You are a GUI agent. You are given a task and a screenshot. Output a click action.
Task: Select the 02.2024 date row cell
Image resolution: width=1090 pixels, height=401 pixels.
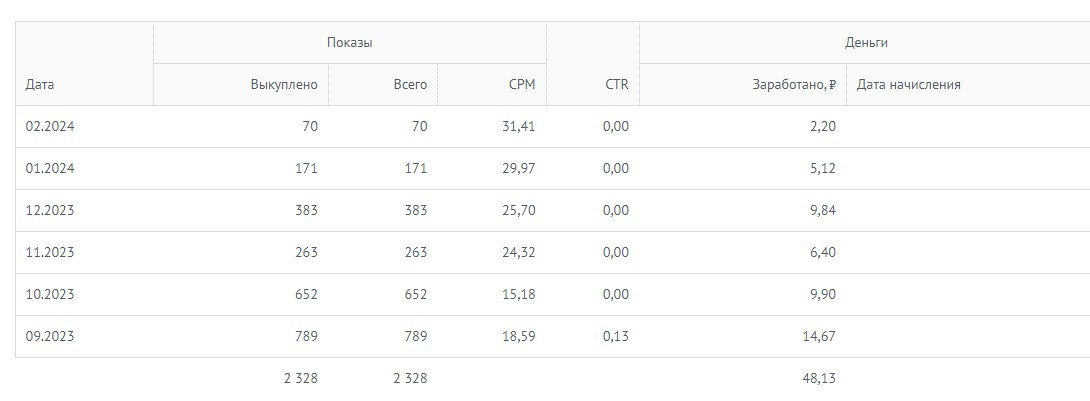pos(50,126)
